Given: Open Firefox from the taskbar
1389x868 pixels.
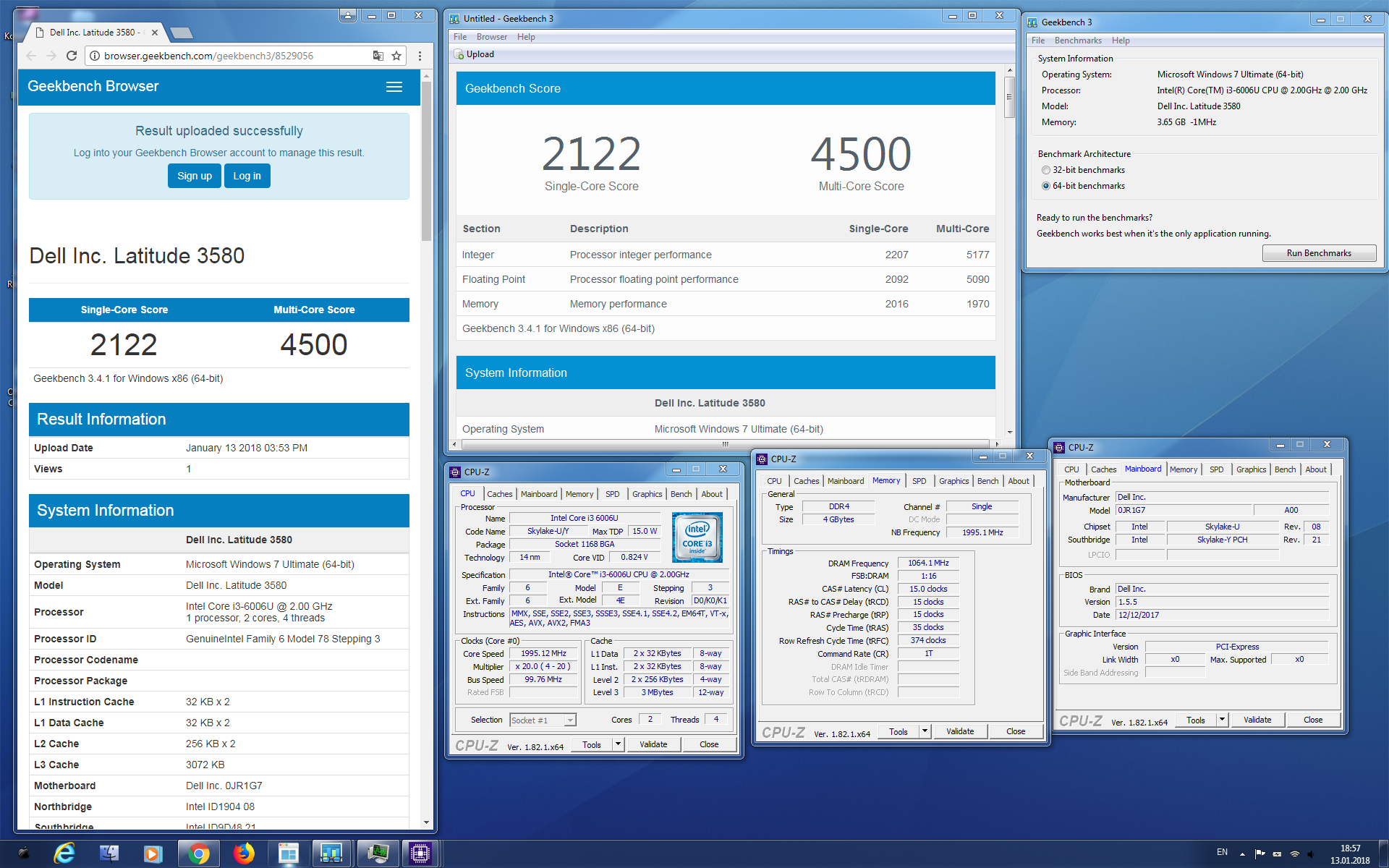Looking at the screenshot, I should point(244,854).
